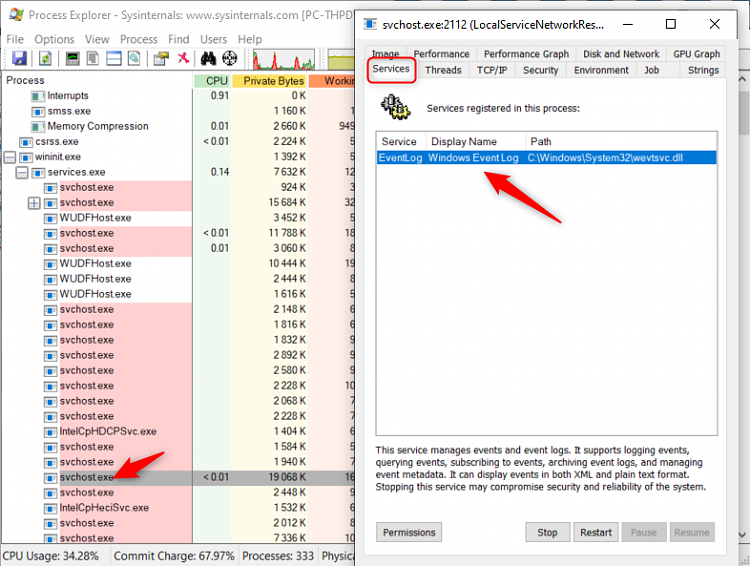Click the IntelCpHDCPSvc.exe process icon

(50, 432)
